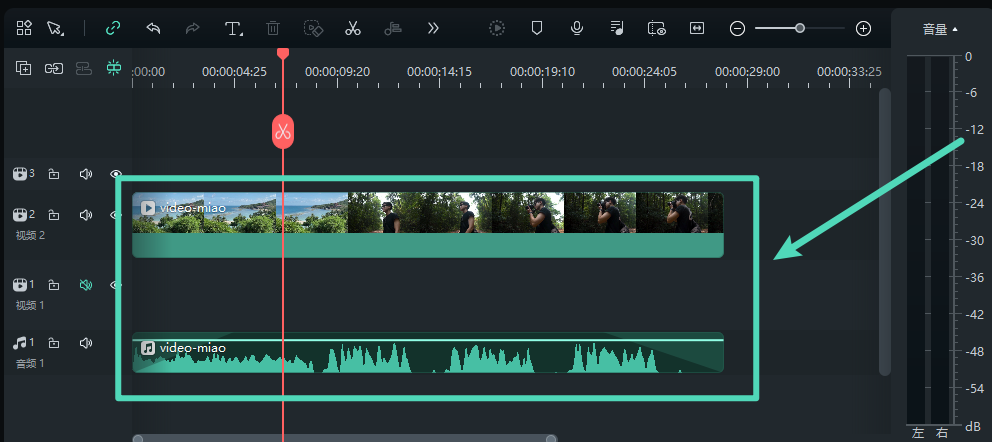The width and height of the screenshot is (992, 442).
Task: Unmute the Video 1 track
Action: tap(86, 285)
